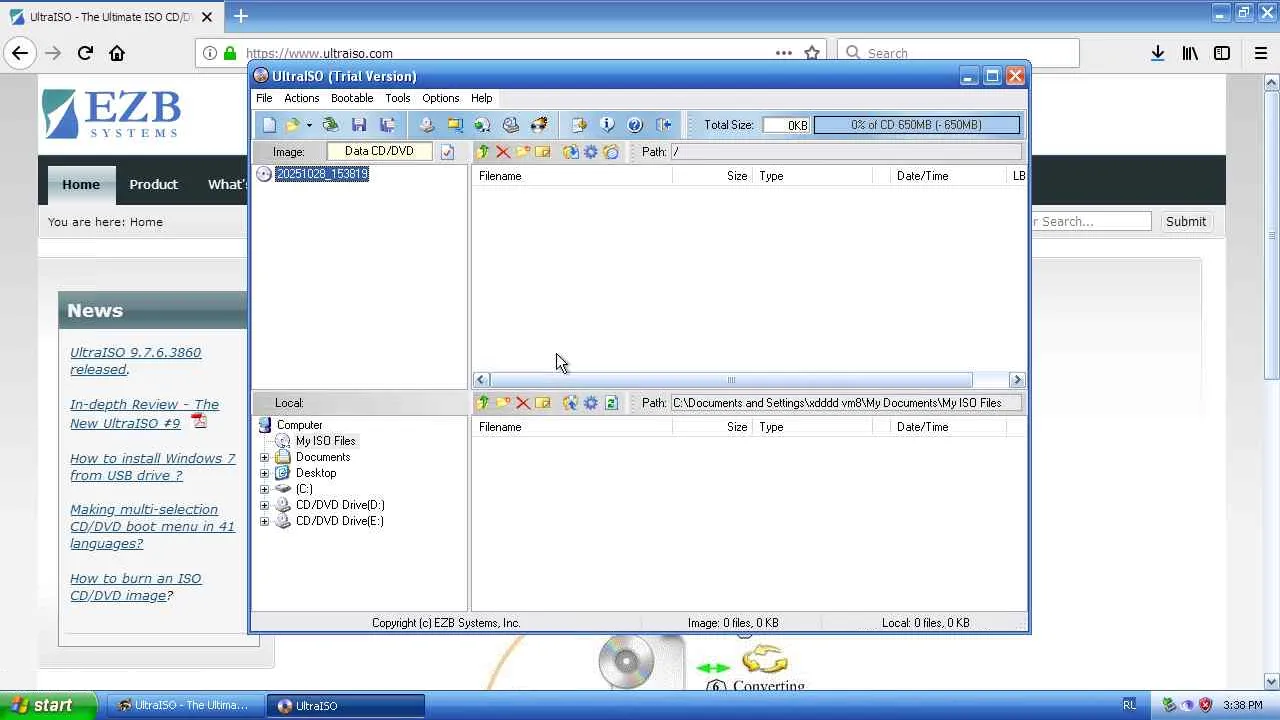This screenshot has height=720, width=1280.
Task: Click the image properties check icon
Action: tap(447, 152)
